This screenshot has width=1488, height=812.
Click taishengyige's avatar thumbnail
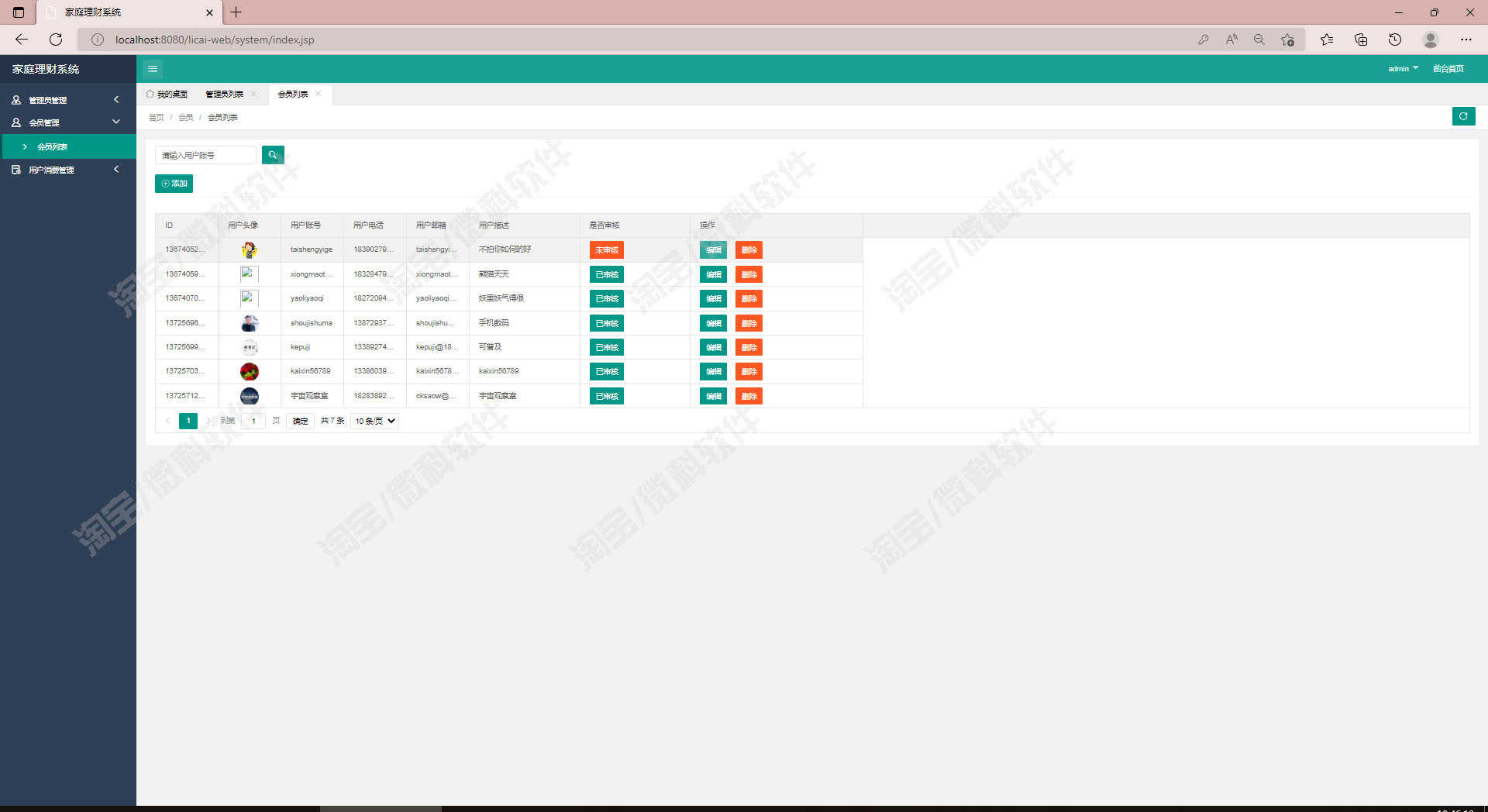pyautogui.click(x=249, y=250)
